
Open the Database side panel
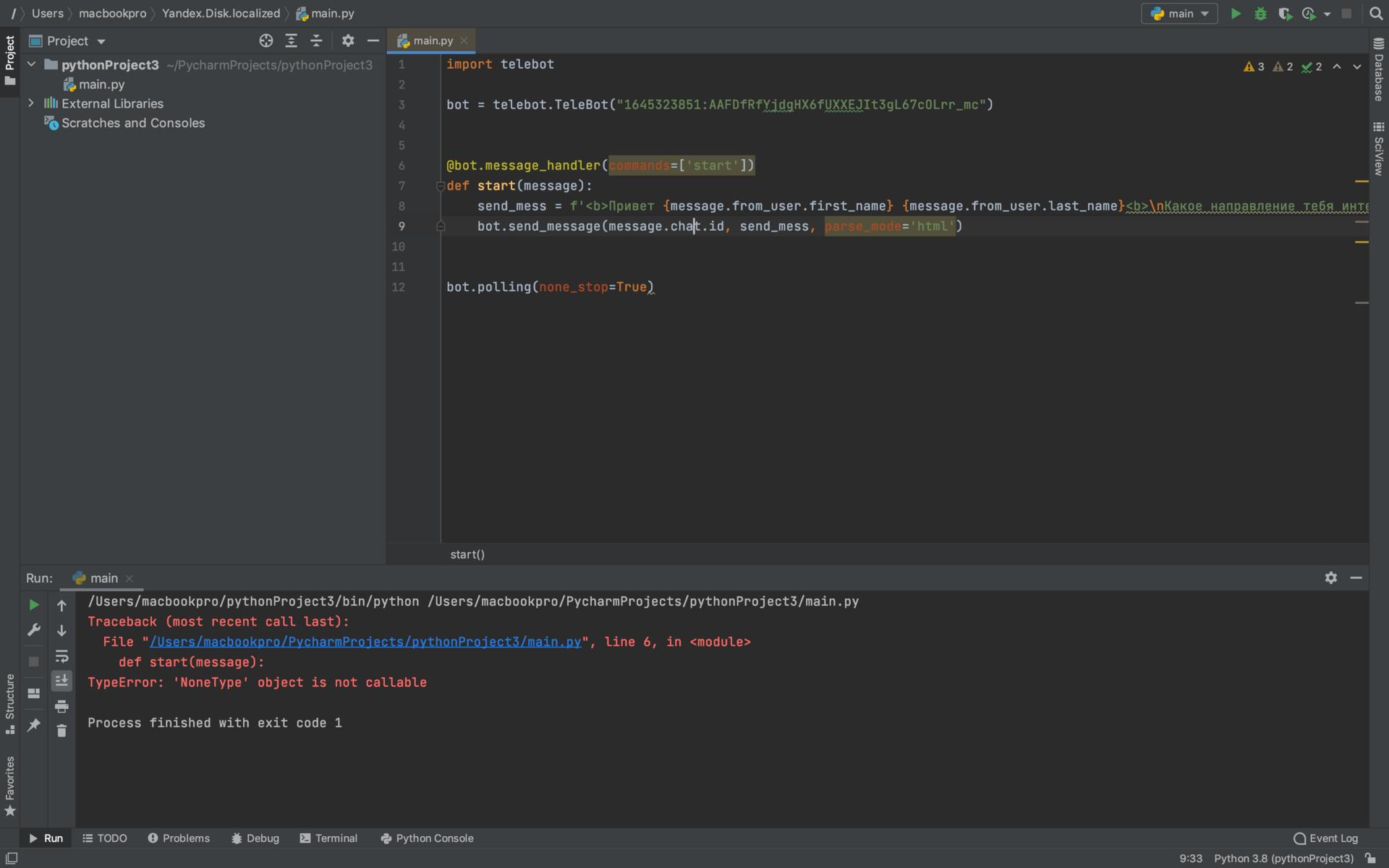(x=1379, y=69)
